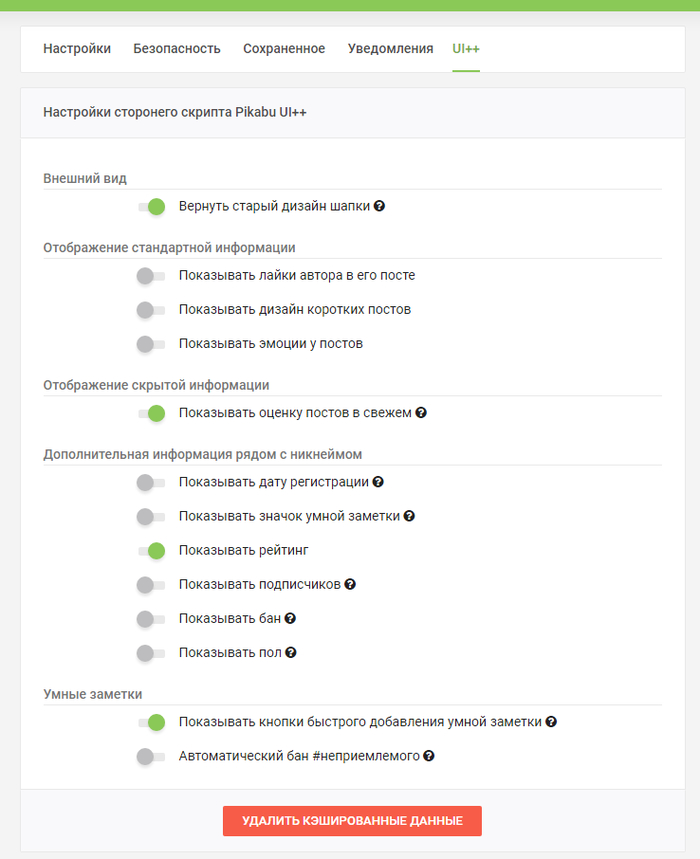Viewport: 700px width, 859px height.
Task: Open the 'Настройки' tab
Action: [x=77, y=49]
